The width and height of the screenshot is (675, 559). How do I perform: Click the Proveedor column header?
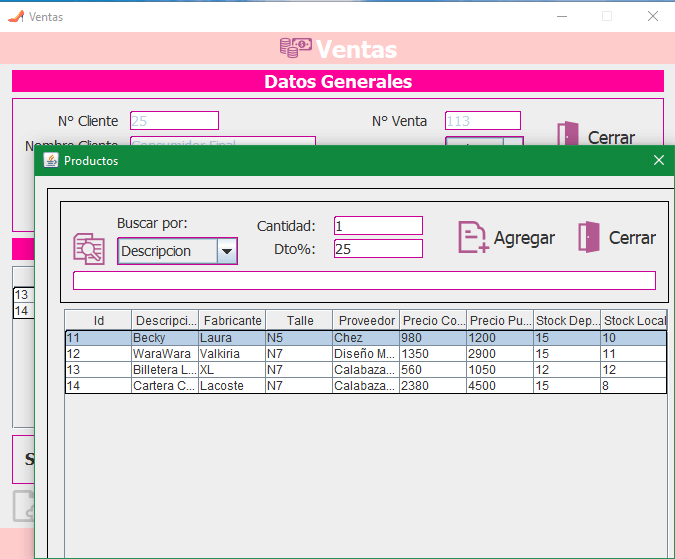[x=366, y=321]
